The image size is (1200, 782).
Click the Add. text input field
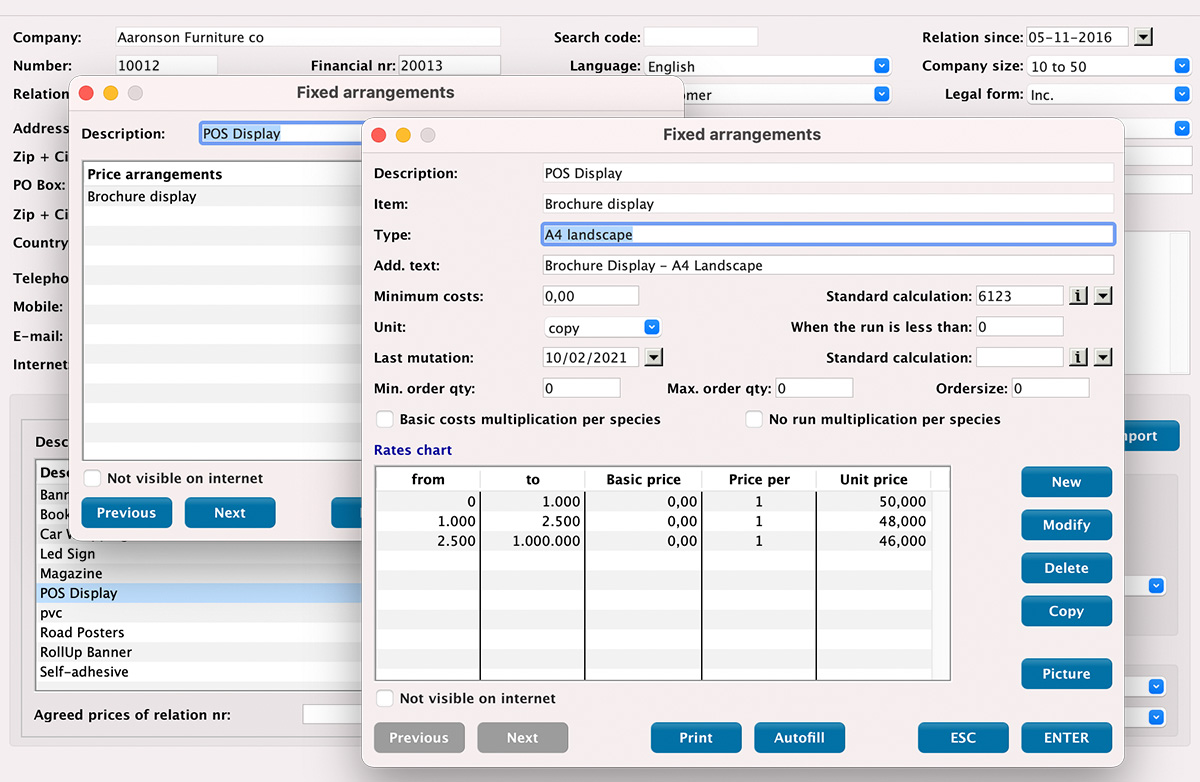828,265
